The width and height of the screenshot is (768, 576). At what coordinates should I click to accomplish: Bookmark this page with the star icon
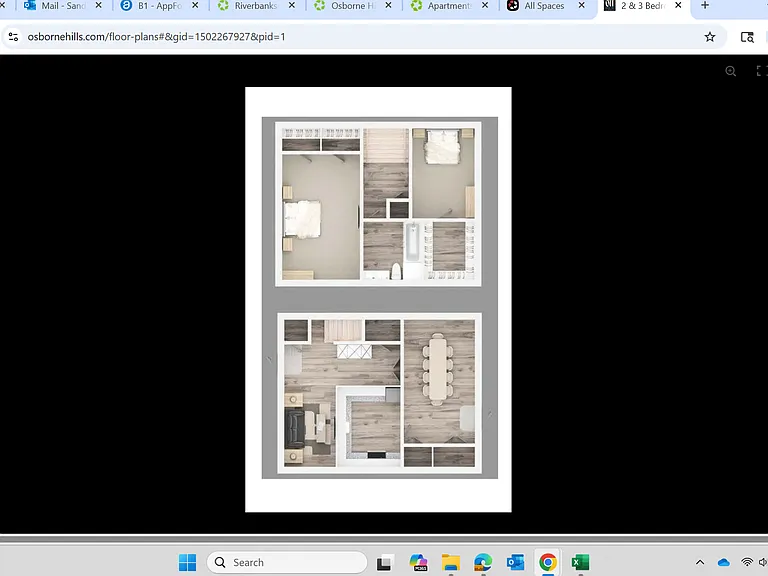(x=710, y=37)
